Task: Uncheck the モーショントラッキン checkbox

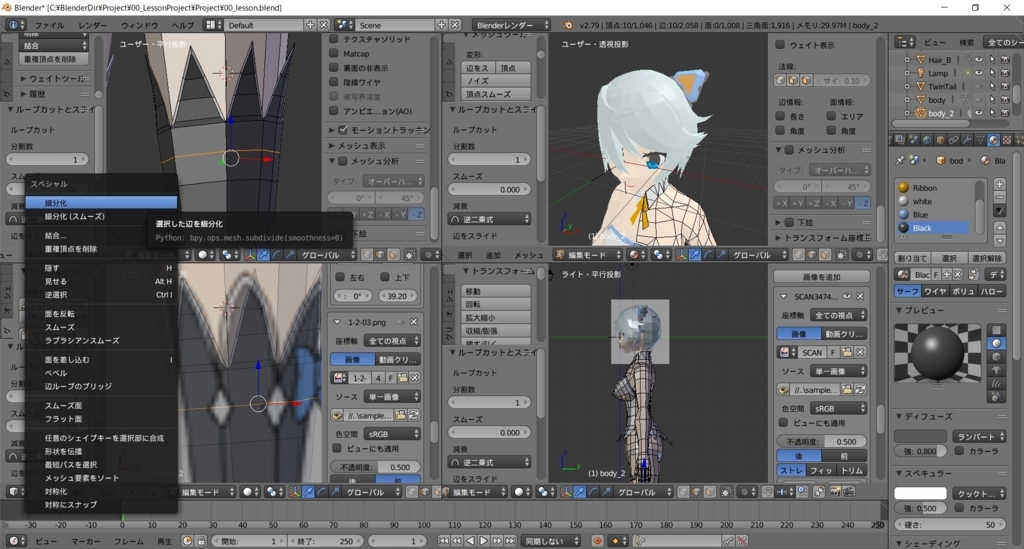Action: [x=343, y=130]
